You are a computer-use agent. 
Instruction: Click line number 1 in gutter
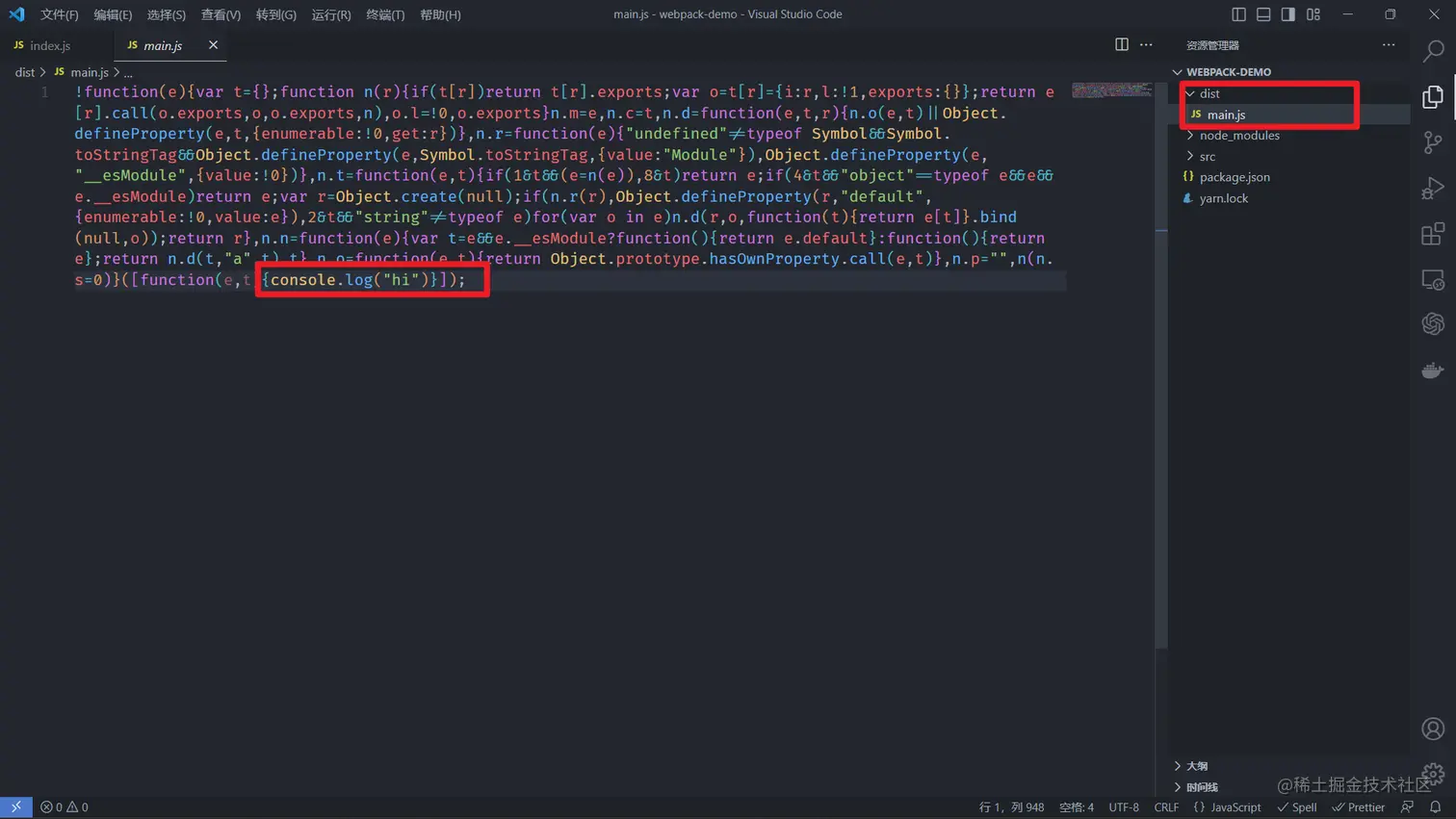[44, 92]
